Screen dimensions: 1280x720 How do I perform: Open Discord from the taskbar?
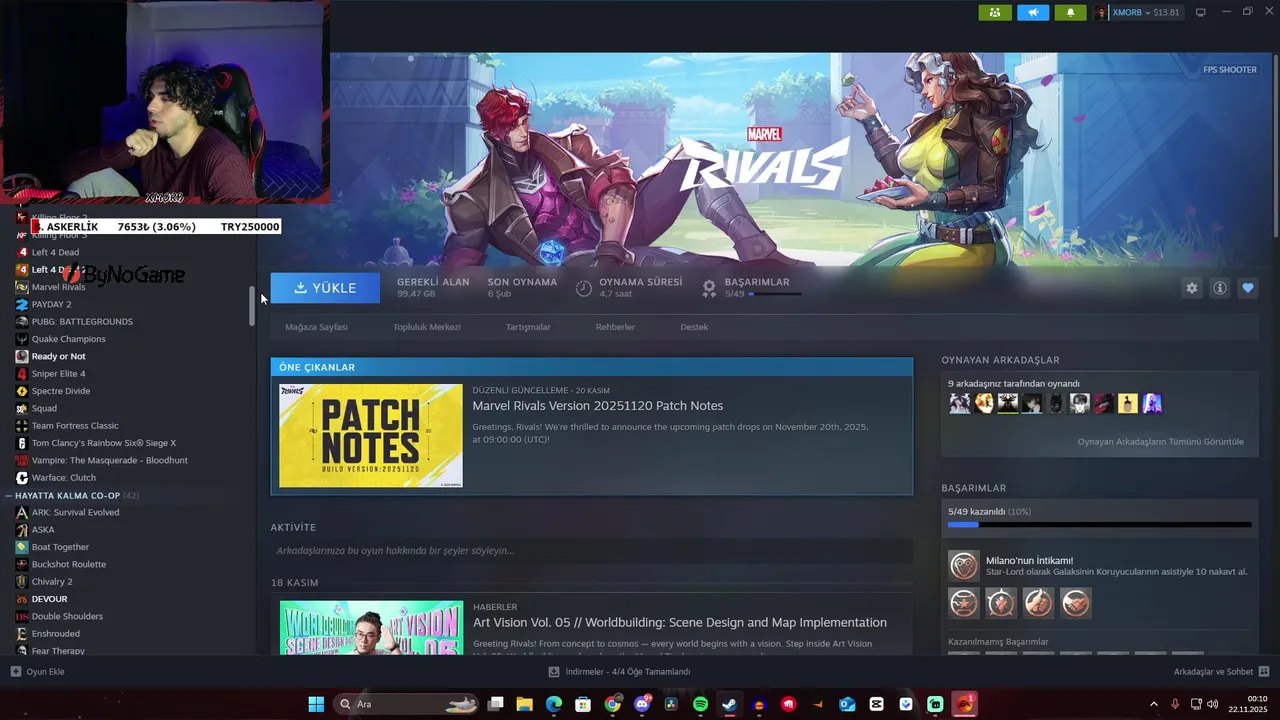(x=642, y=704)
